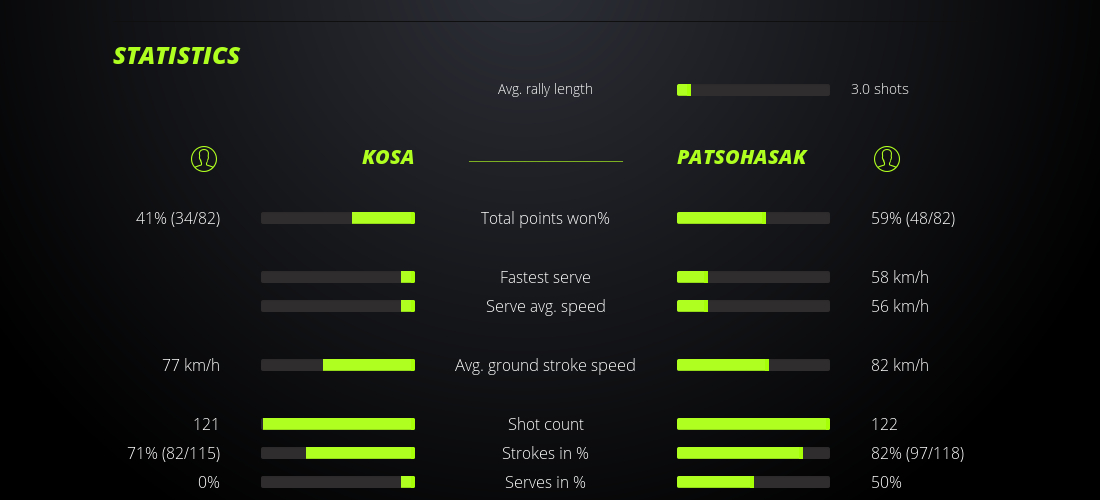Click Kosa's average ground stroke speed bar

click(x=338, y=365)
